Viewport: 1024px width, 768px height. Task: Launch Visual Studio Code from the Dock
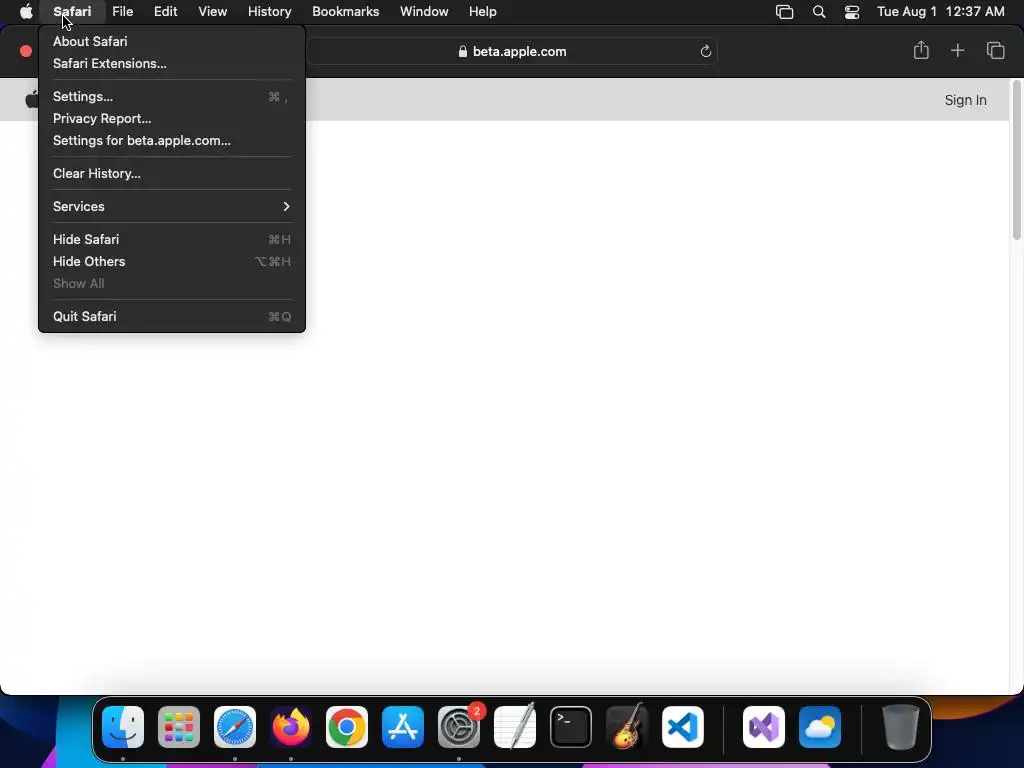pos(682,727)
